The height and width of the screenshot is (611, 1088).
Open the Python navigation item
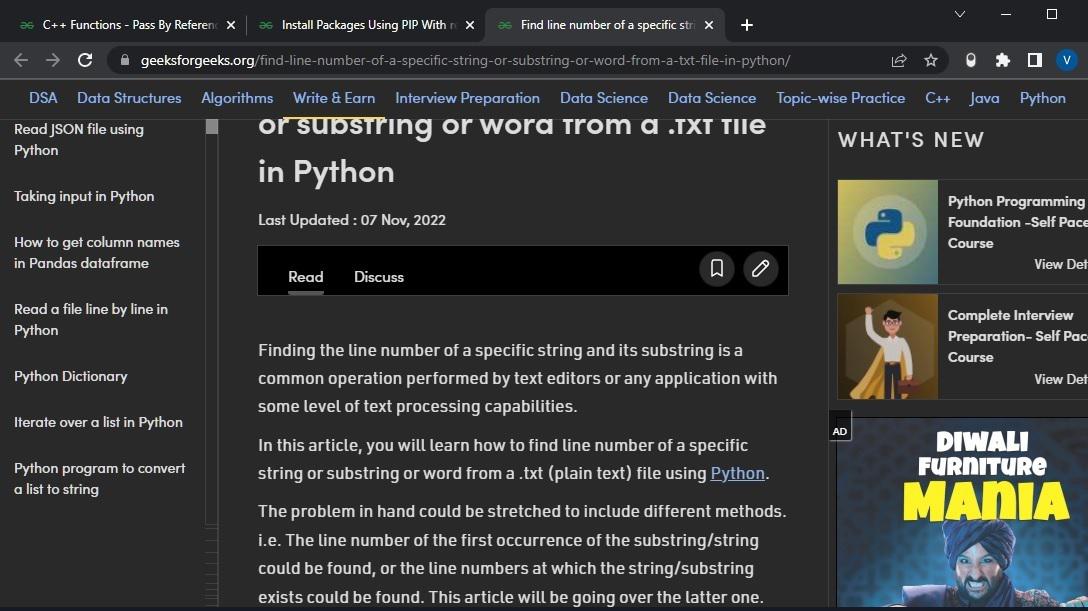[1042, 98]
